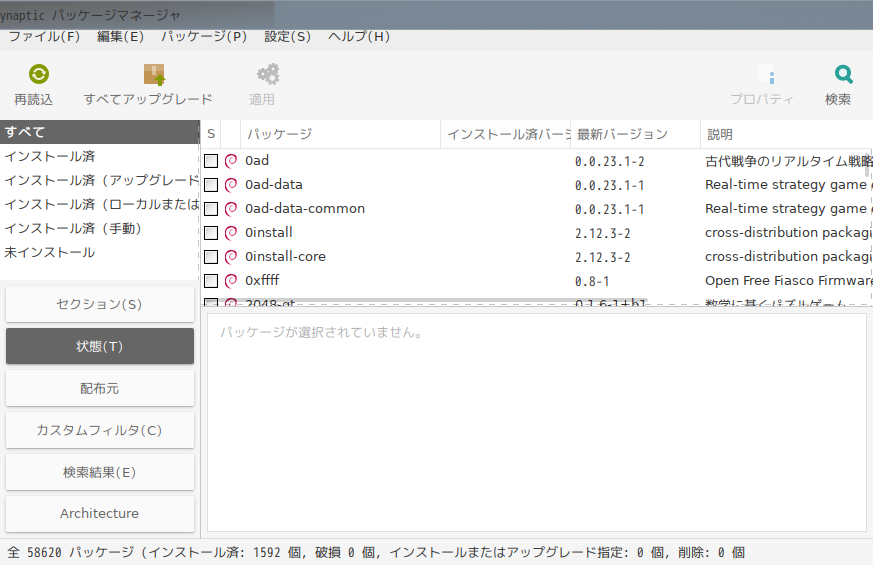Click the 状態(T) filter button
This screenshot has height=565, width=873.
point(100,346)
